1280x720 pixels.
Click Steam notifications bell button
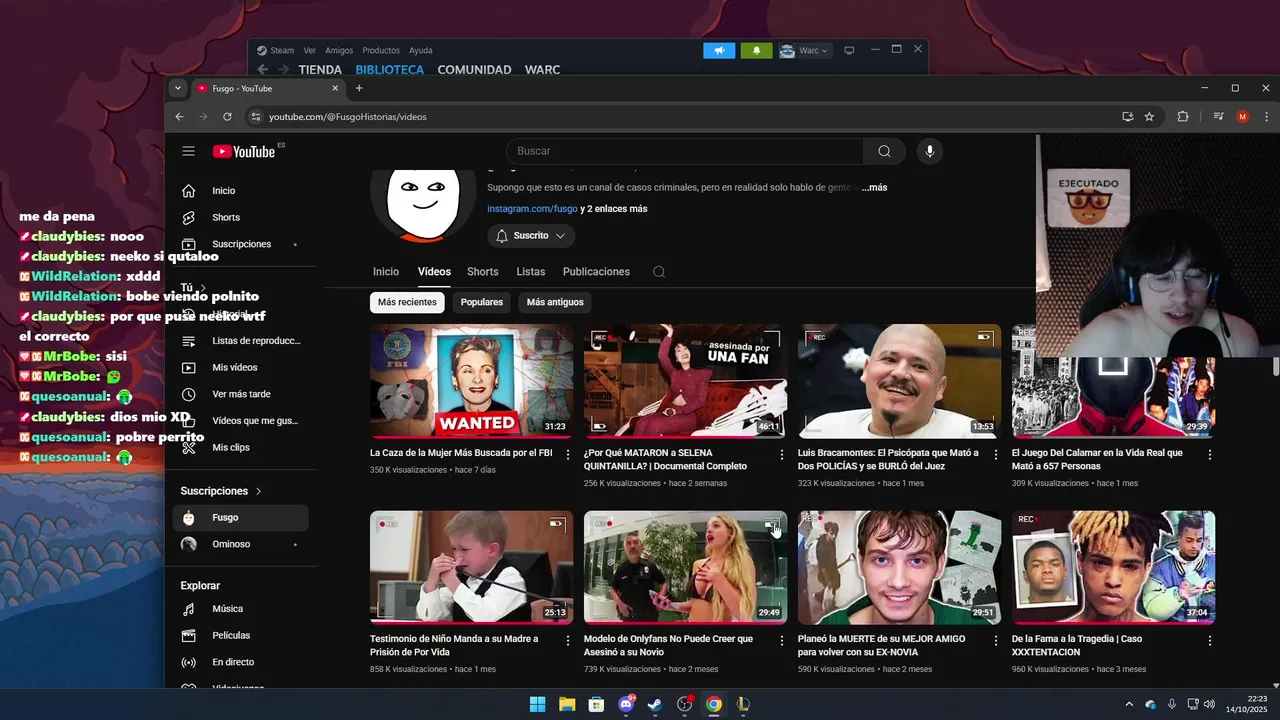click(x=756, y=50)
